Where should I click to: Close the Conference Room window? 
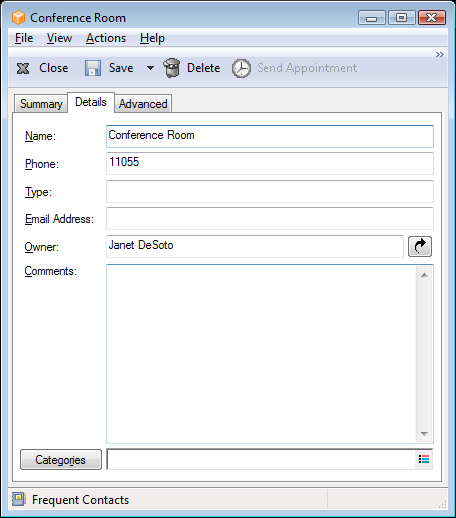click(x=432, y=18)
